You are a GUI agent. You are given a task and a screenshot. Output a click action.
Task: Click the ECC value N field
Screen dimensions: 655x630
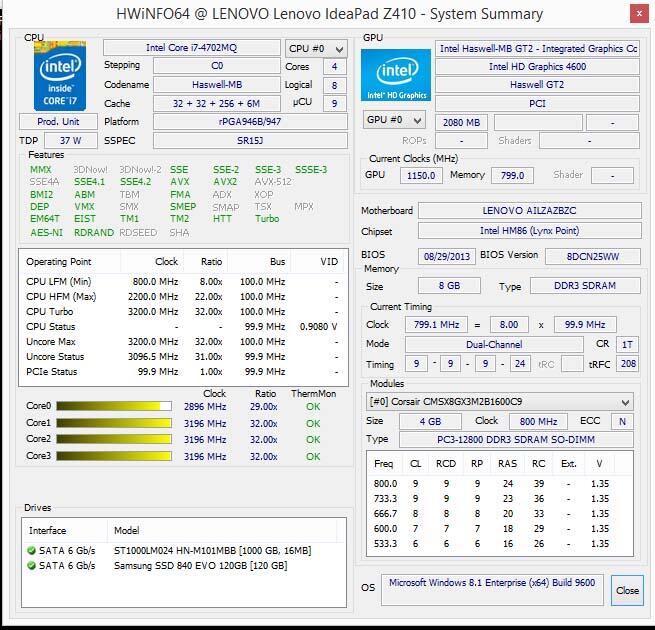622,422
